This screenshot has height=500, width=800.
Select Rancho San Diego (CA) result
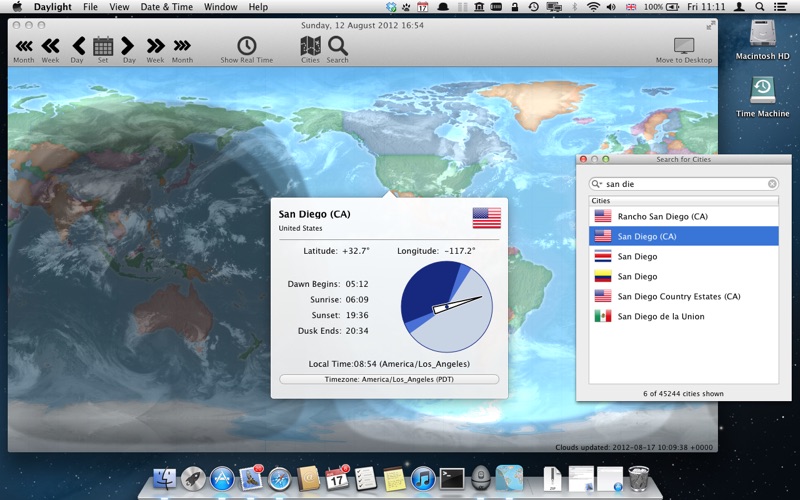[662, 216]
